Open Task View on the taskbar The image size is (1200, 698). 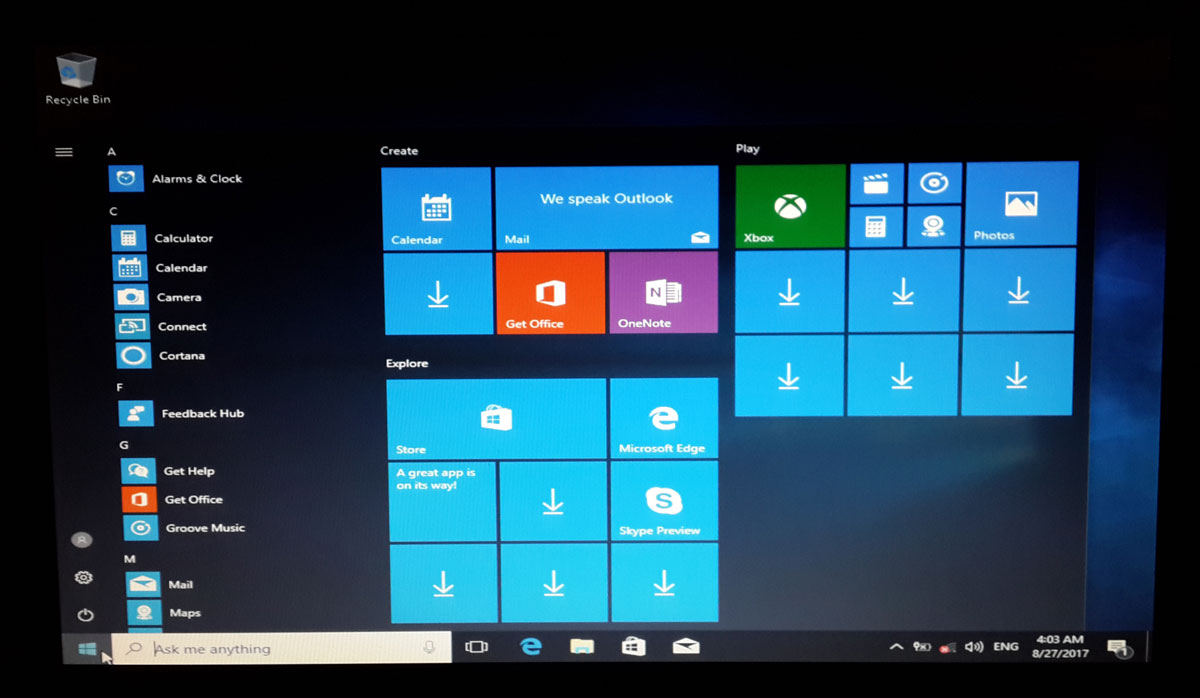pyautogui.click(x=477, y=648)
